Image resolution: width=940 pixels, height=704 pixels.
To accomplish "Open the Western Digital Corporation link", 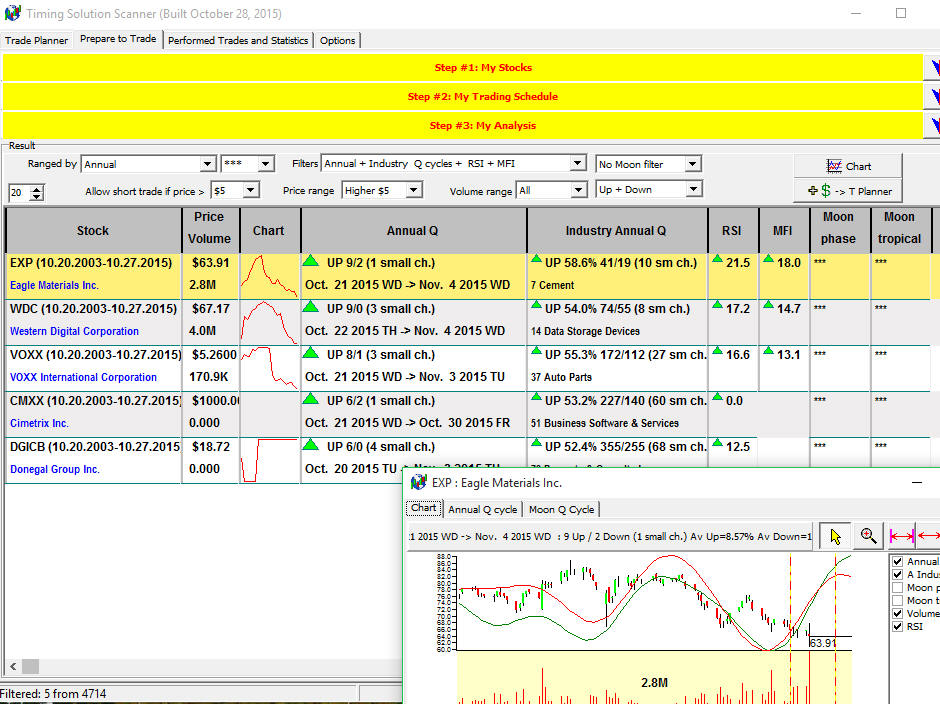I will click(x=74, y=331).
